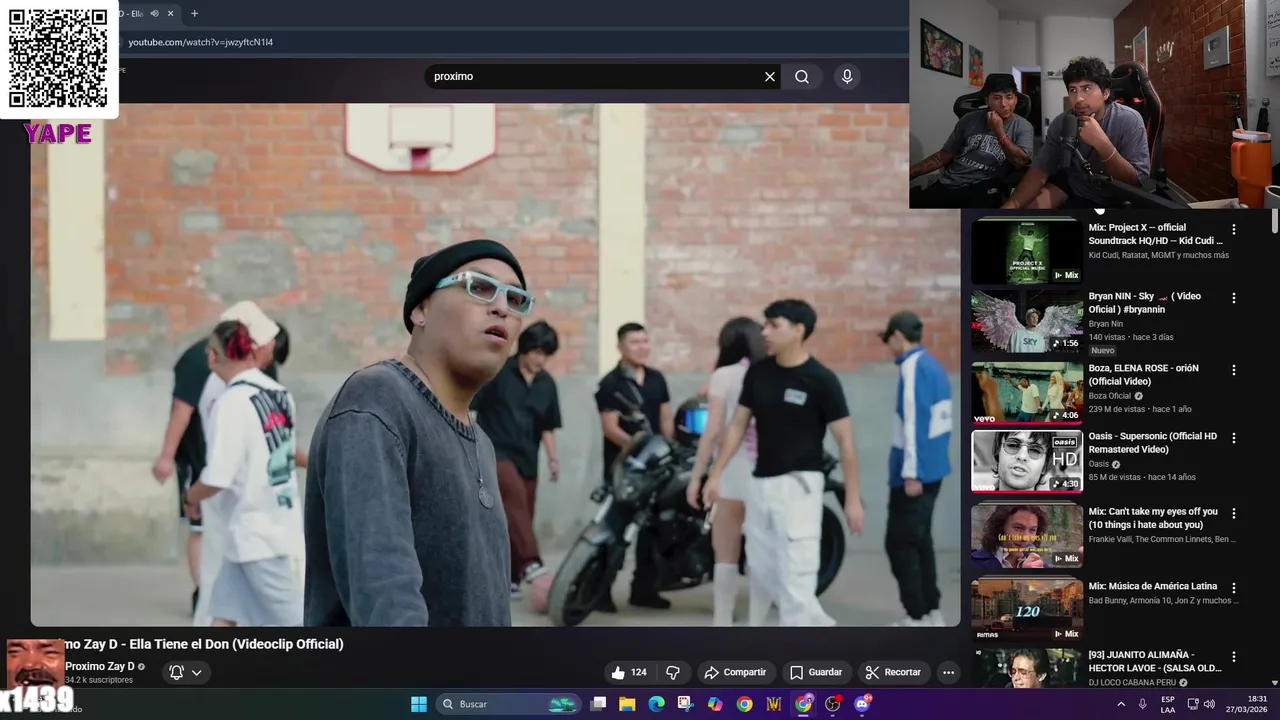Switch the ESP LAA keyboard language

click(x=1168, y=704)
